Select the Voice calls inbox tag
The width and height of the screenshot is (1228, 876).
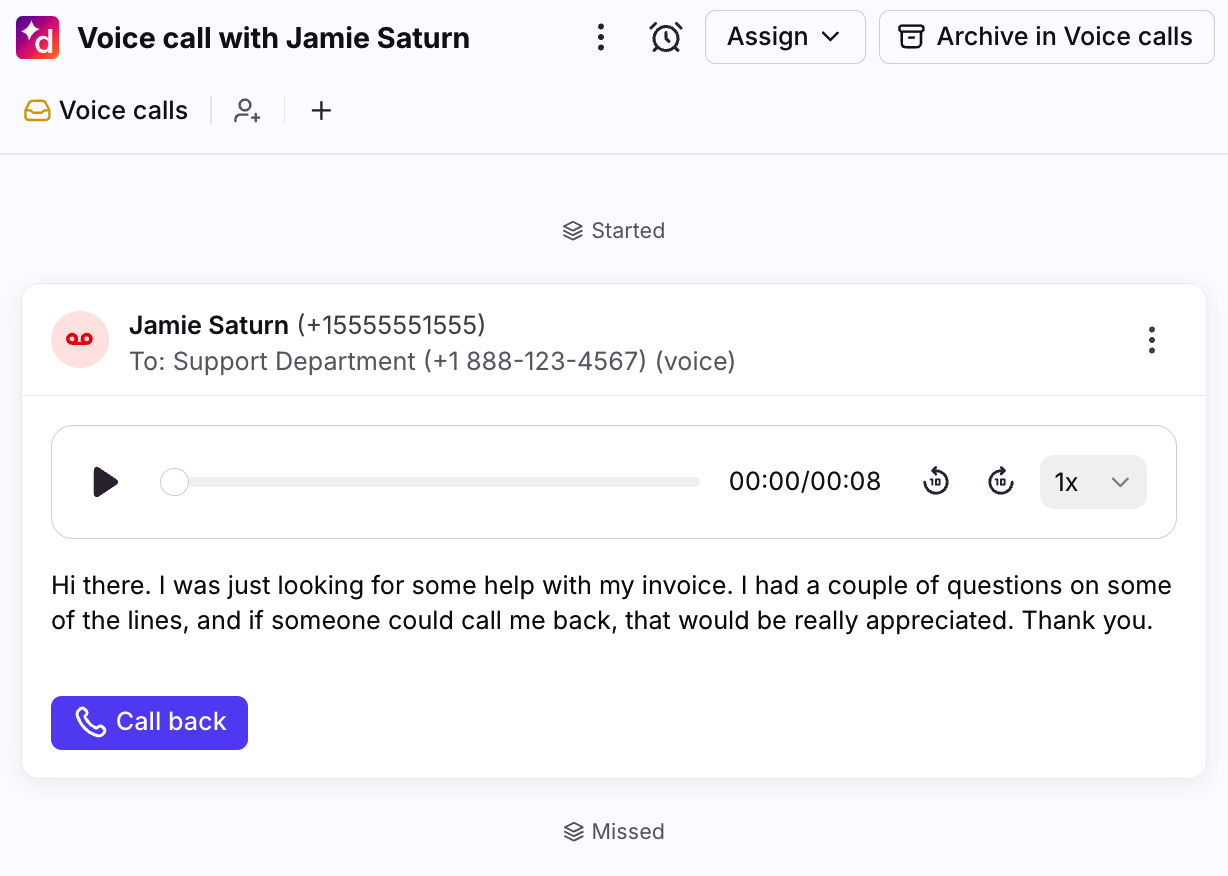tap(107, 111)
